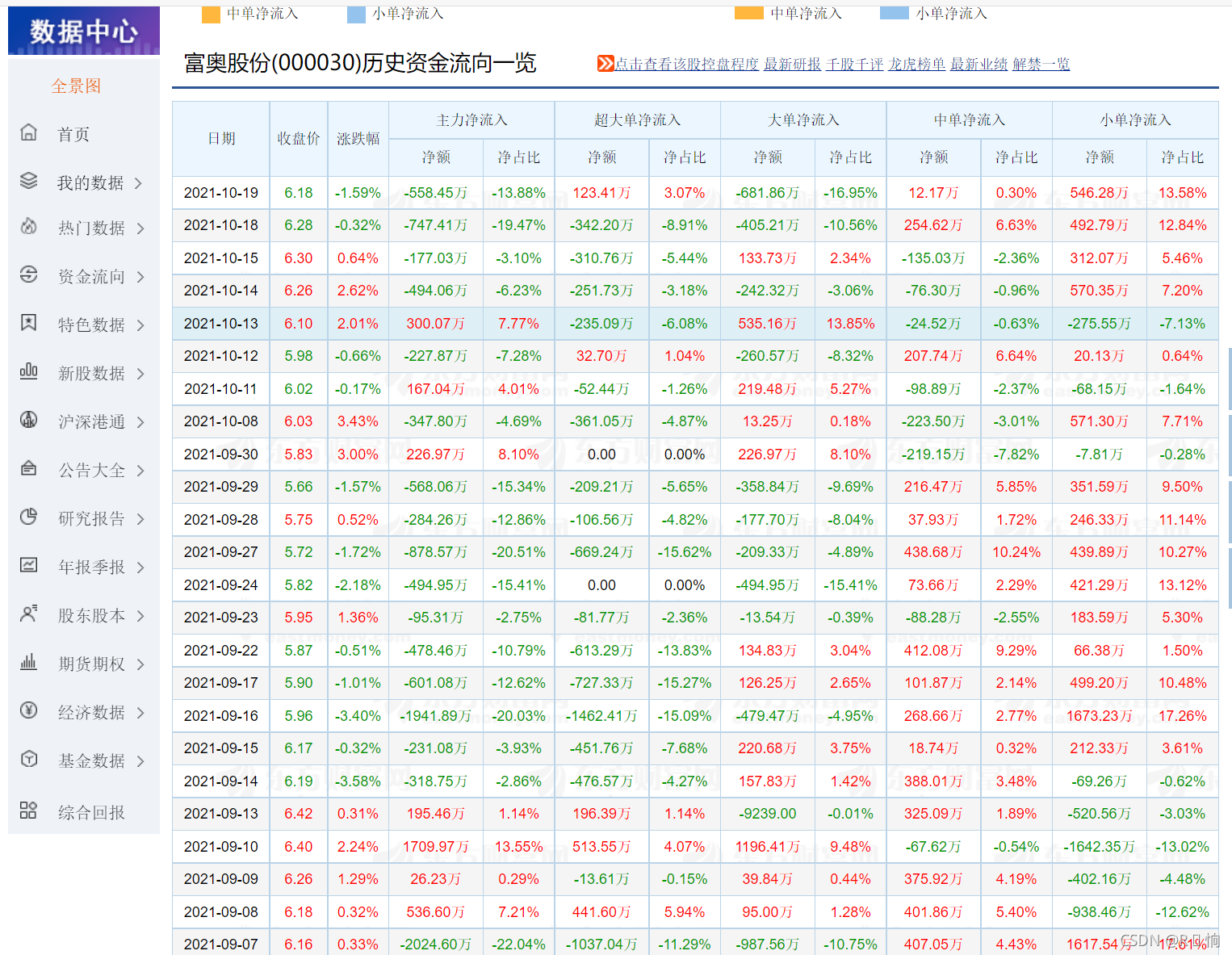
Task: Open the 龙虎榜单 link
Action: pyautogui.click(x=916, y=64)
